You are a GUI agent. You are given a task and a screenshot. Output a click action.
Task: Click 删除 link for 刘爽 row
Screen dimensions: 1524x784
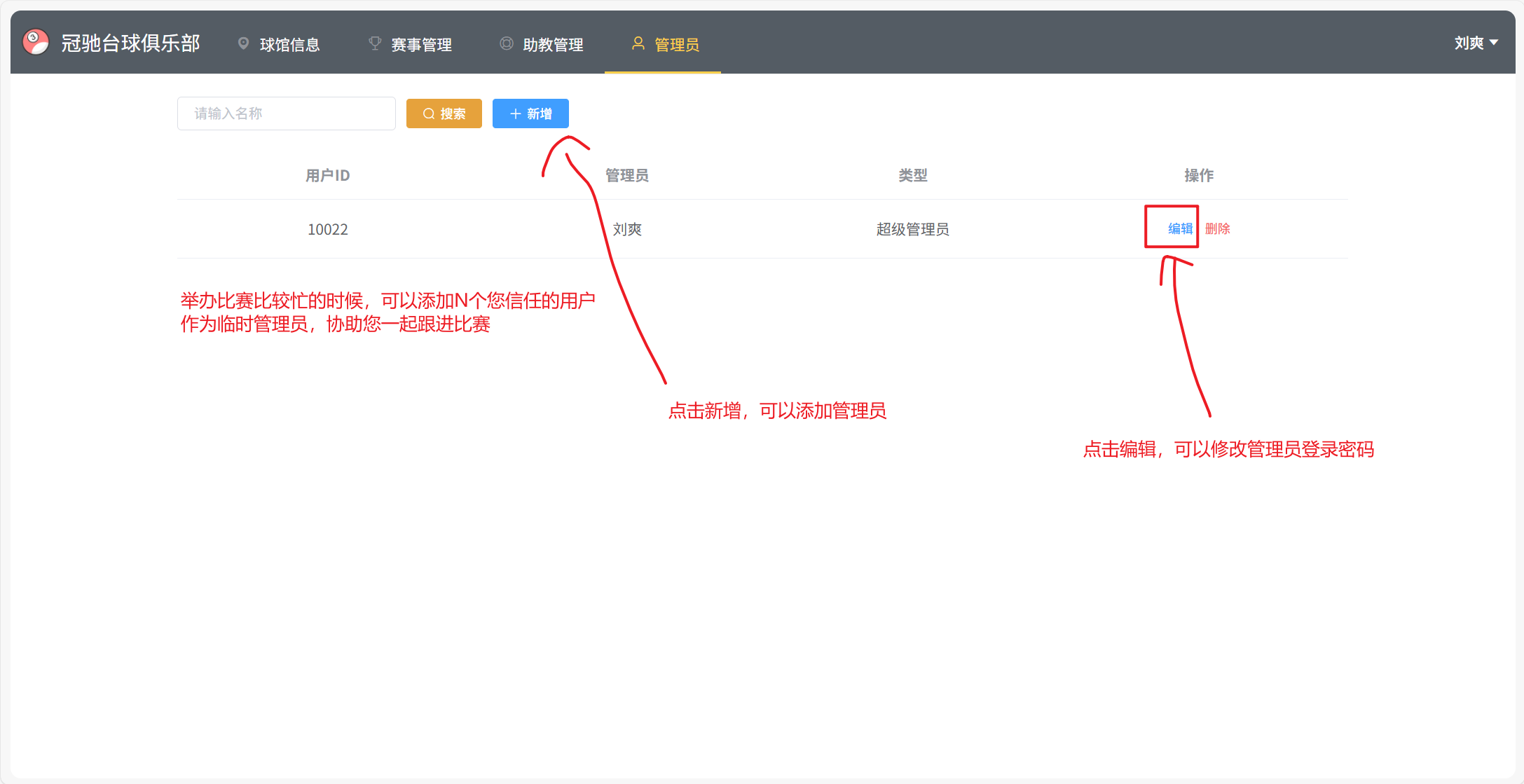[x=1217, y=228]
